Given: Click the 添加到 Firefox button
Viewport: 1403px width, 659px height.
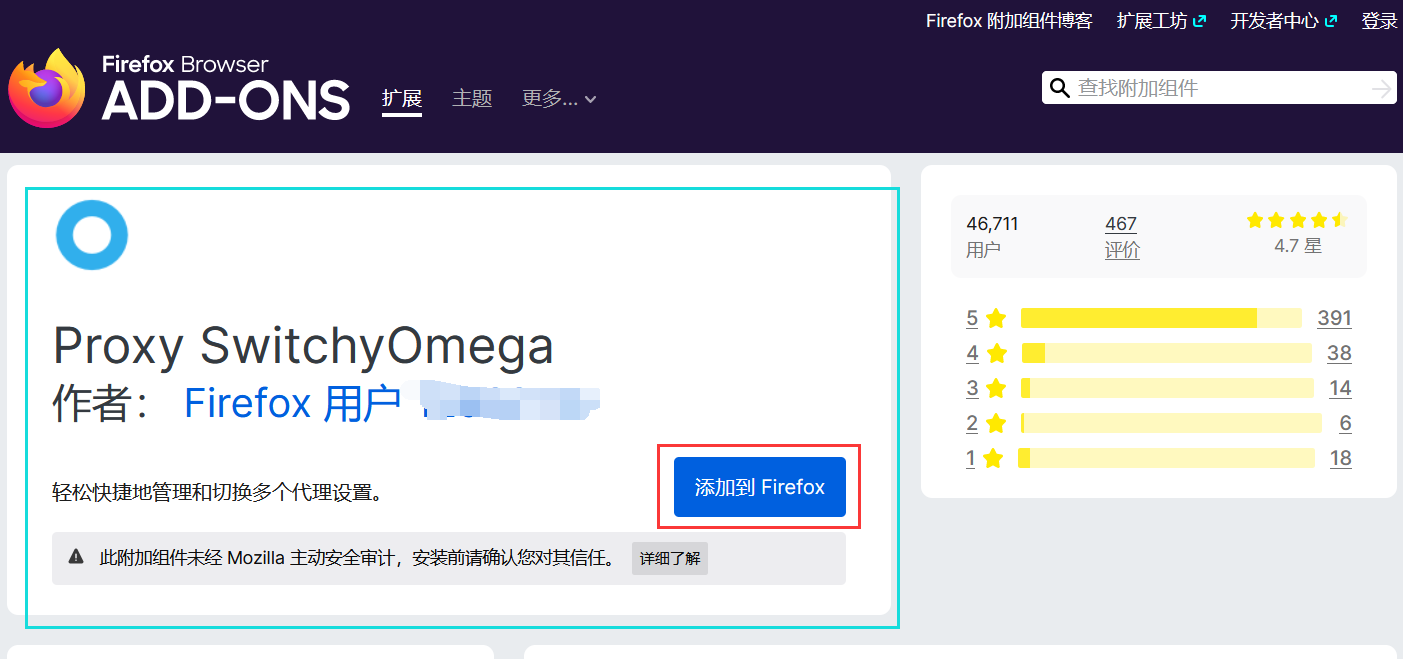Looking at the screenshot, I should [x=760, y=487].
